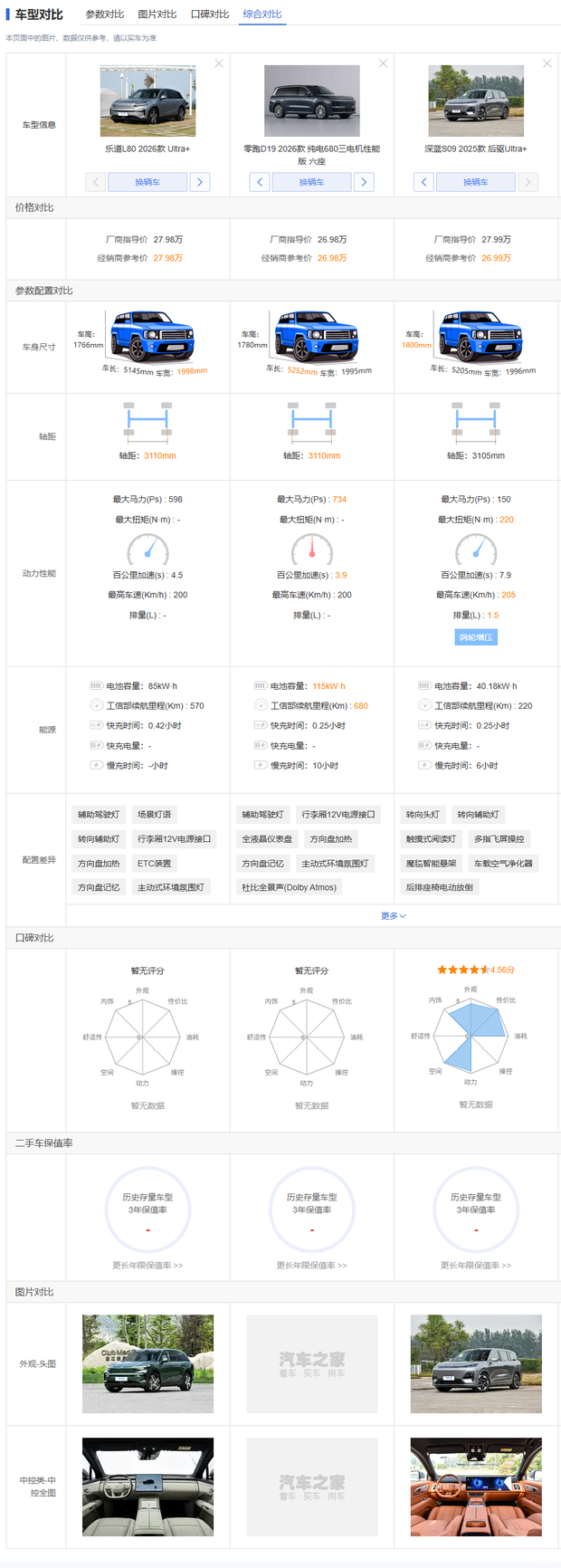Move 乐道L80 column right with arrow
The width and height of the screenshot is (561, 1568).
[200, 182]
